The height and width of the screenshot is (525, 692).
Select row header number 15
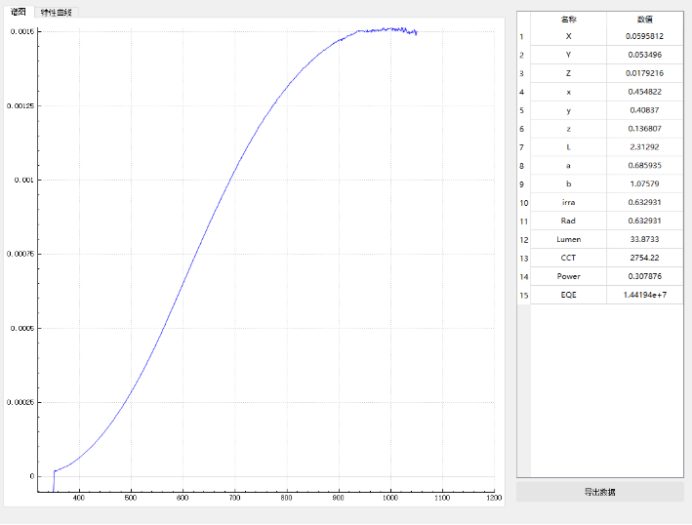pyautogui.click(x=522, y=294)
